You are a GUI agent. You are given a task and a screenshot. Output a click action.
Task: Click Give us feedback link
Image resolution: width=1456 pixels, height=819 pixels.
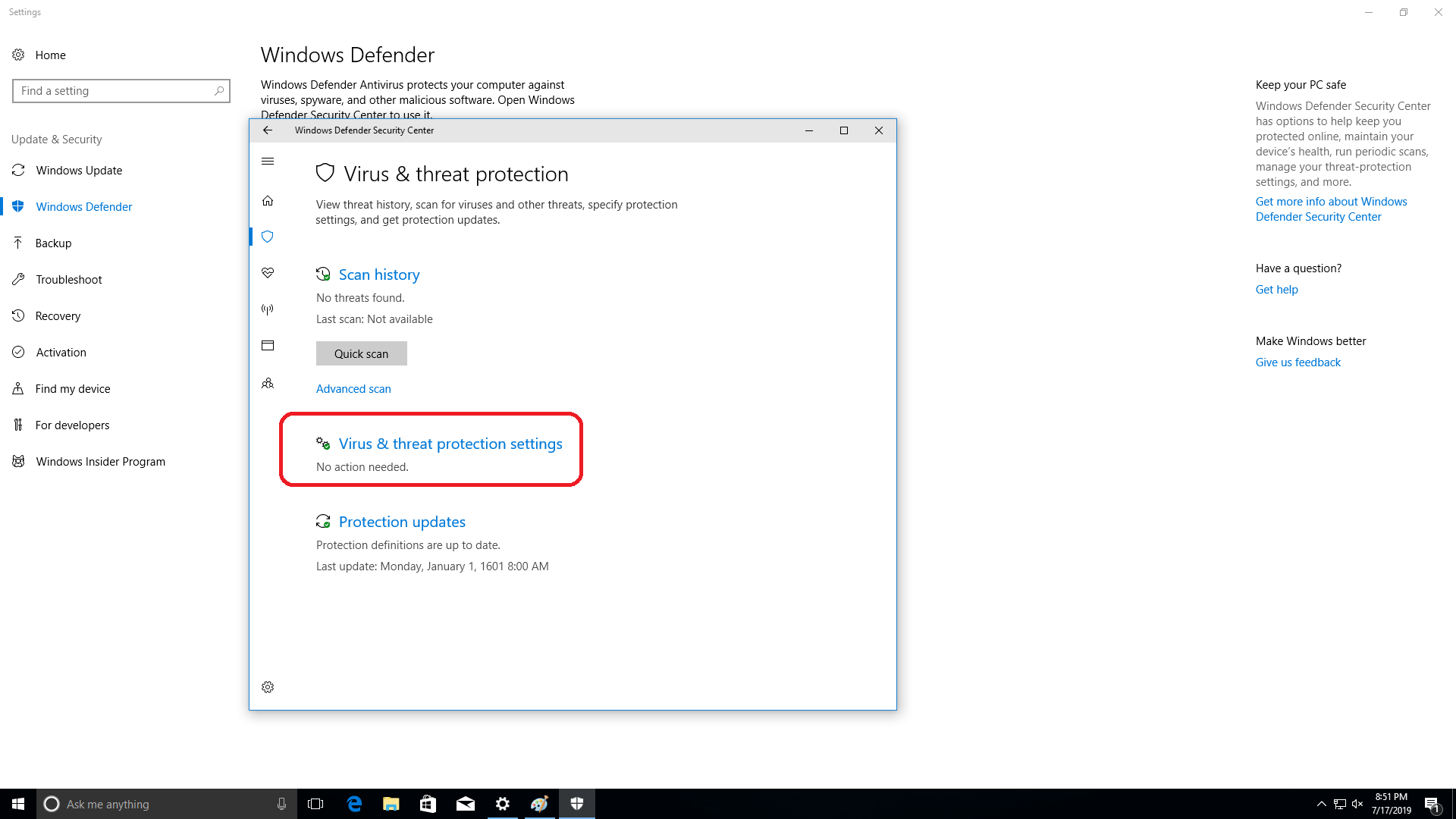coord(1298,362)
